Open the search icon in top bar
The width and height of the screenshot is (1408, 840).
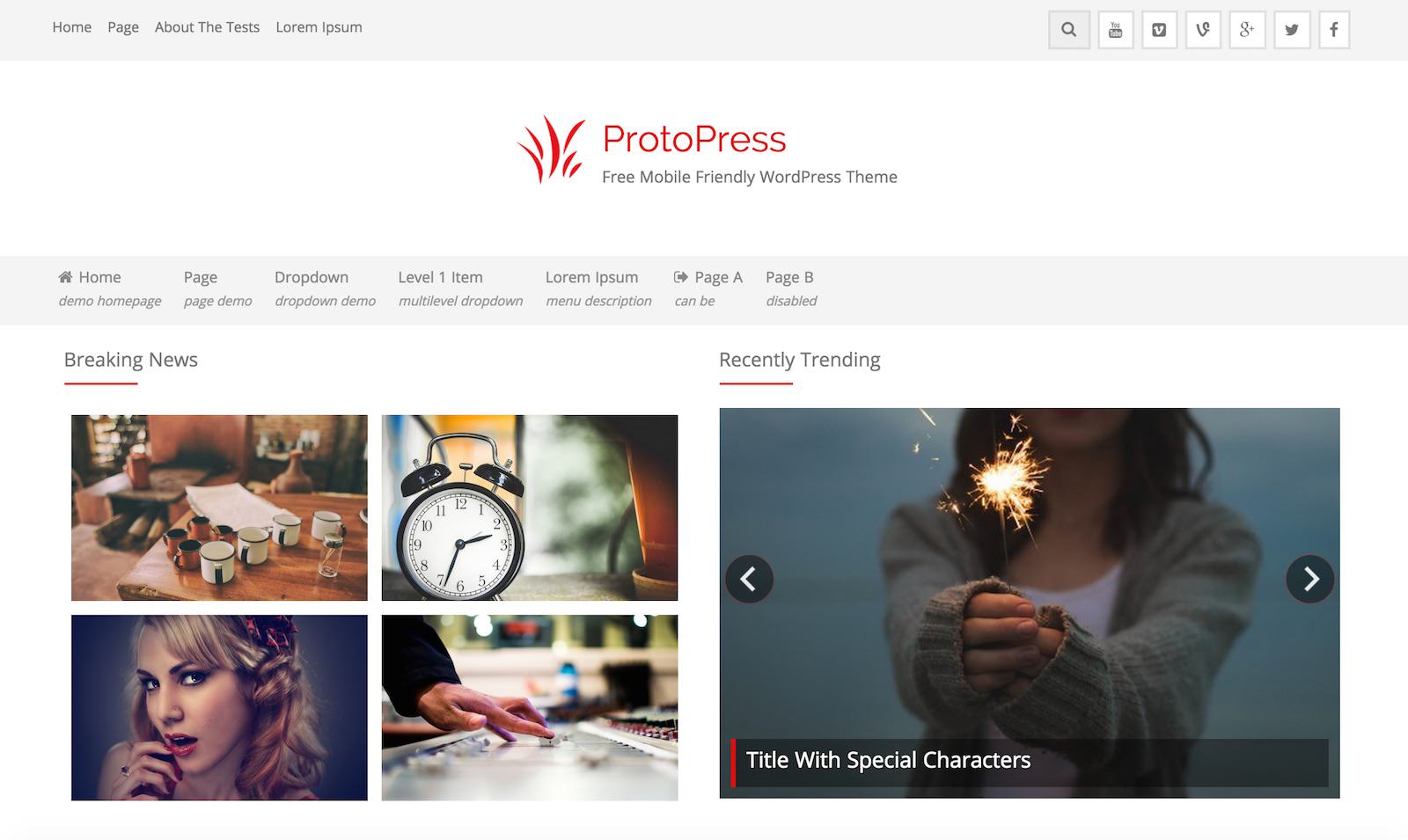pyautogui.click(x=1069, y=30)
